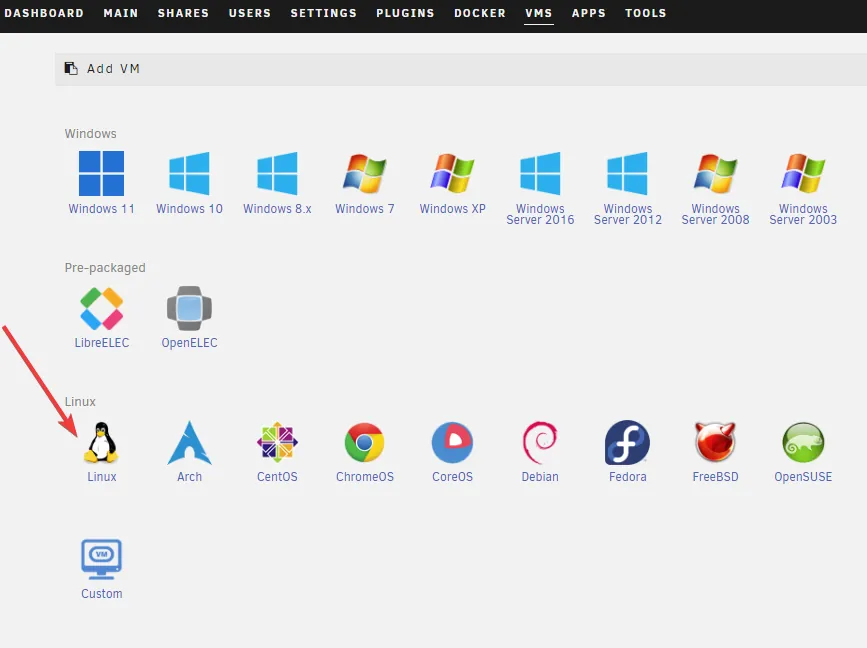
Task: Choose the generic Linux penguin icon
Action: pos(101,443)
